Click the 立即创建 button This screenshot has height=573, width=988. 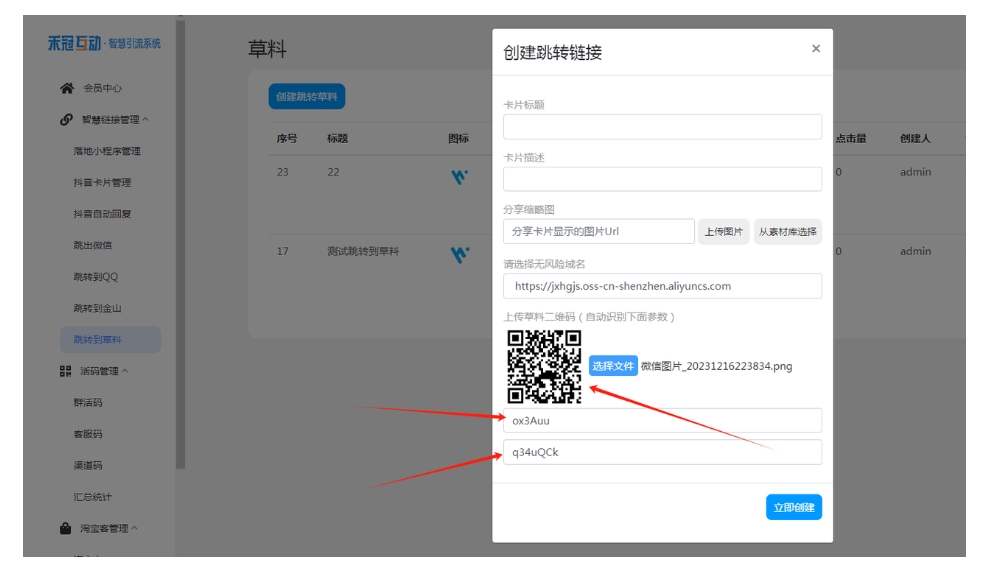pos(793,507)
